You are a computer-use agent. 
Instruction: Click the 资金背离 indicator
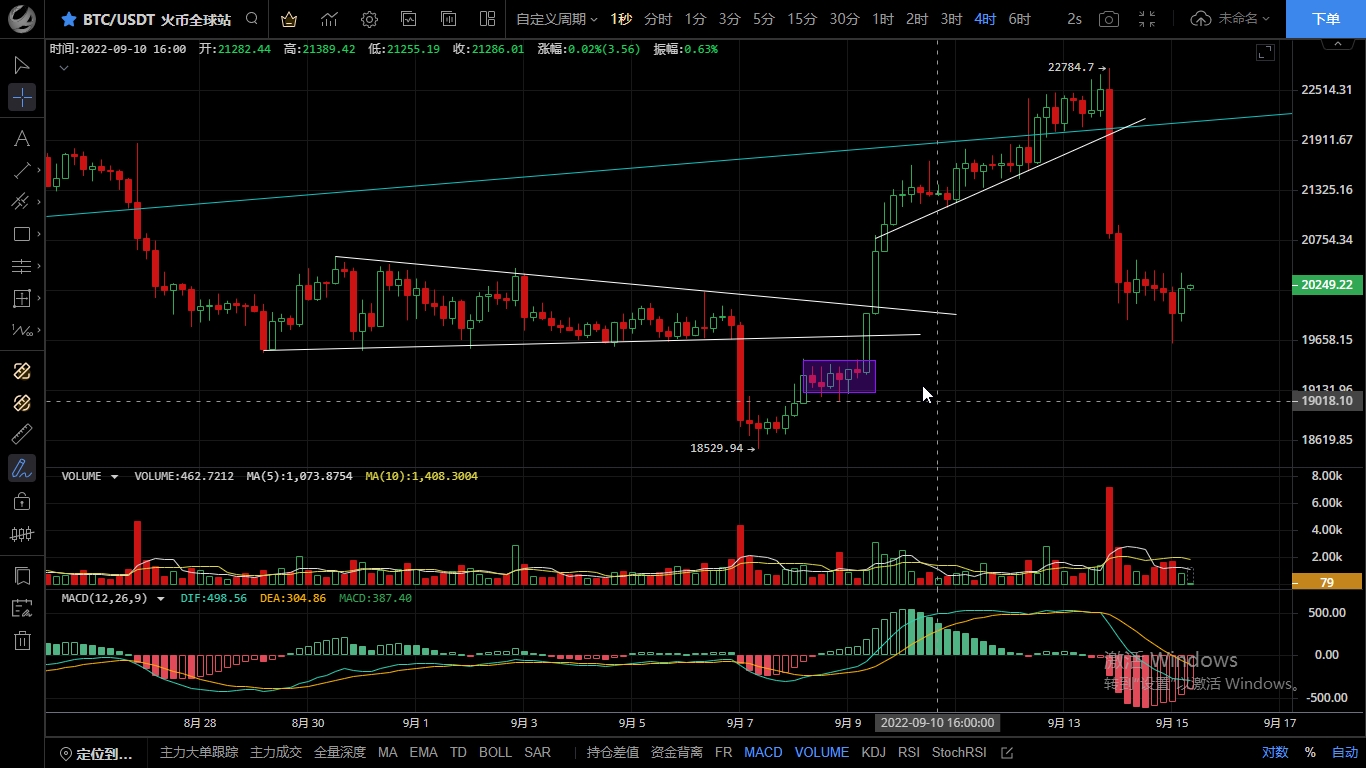coord(676,753)
